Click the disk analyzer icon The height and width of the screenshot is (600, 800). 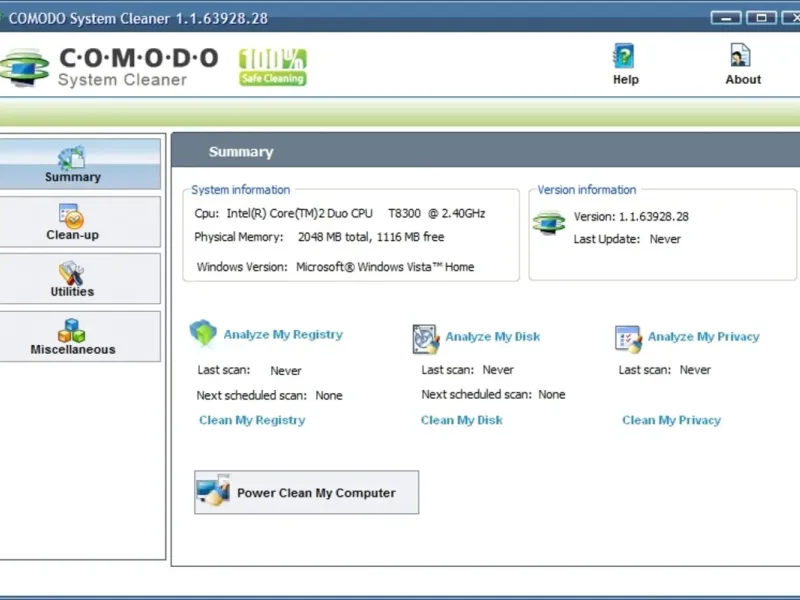tap(426, 339)
